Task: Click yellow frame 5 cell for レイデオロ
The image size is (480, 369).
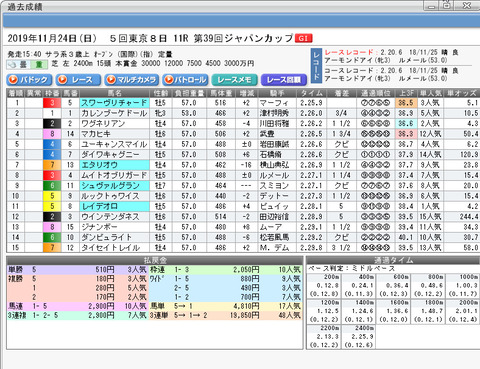Action: [52, 206]
